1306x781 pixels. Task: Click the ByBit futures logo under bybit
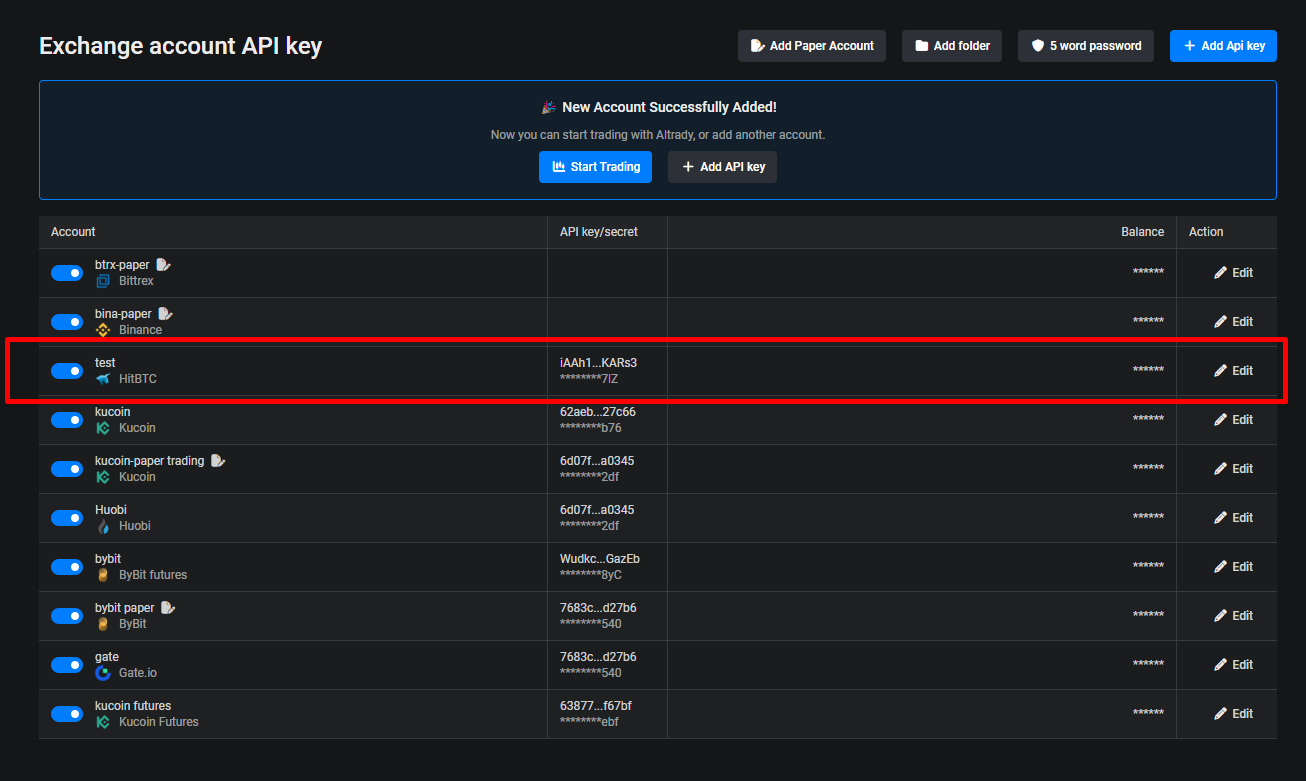pyautogui.click(x=102, y=575)
